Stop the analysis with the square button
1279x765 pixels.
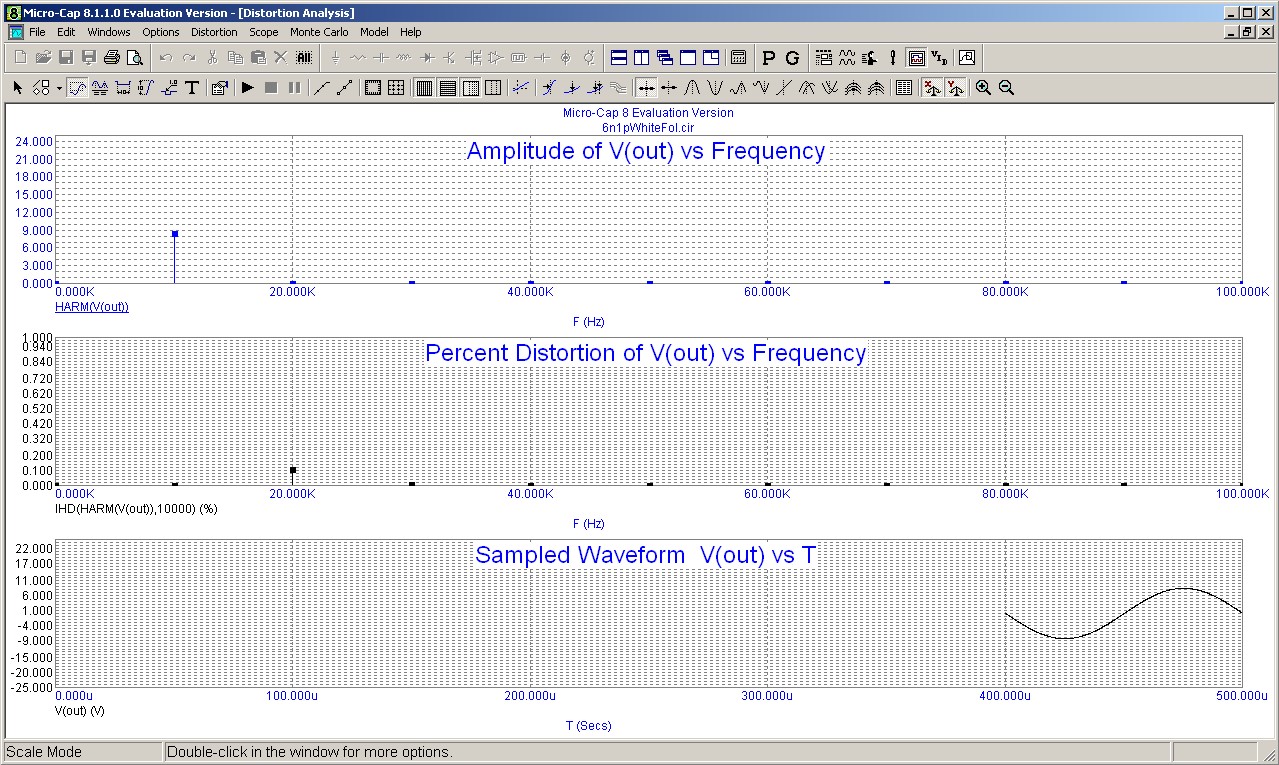[271, 88]
